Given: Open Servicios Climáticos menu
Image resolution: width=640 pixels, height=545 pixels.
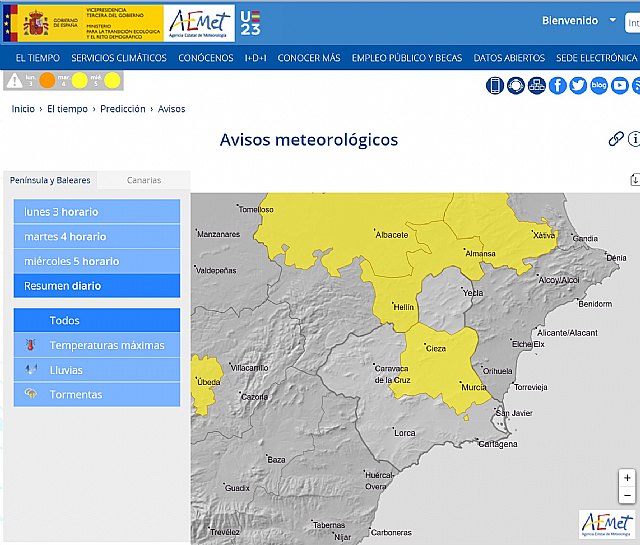Looking at the screenshot, I should click(x=119, y=58).
